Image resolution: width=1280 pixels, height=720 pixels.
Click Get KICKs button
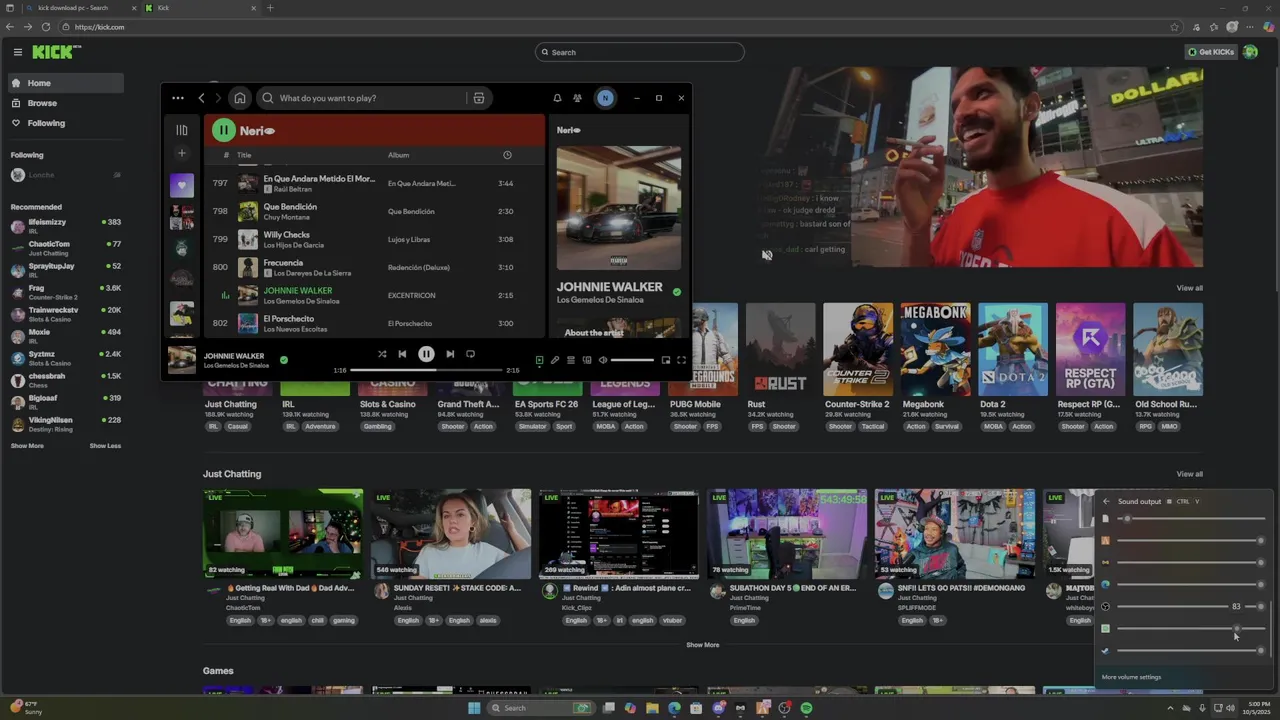point(1211,52)
